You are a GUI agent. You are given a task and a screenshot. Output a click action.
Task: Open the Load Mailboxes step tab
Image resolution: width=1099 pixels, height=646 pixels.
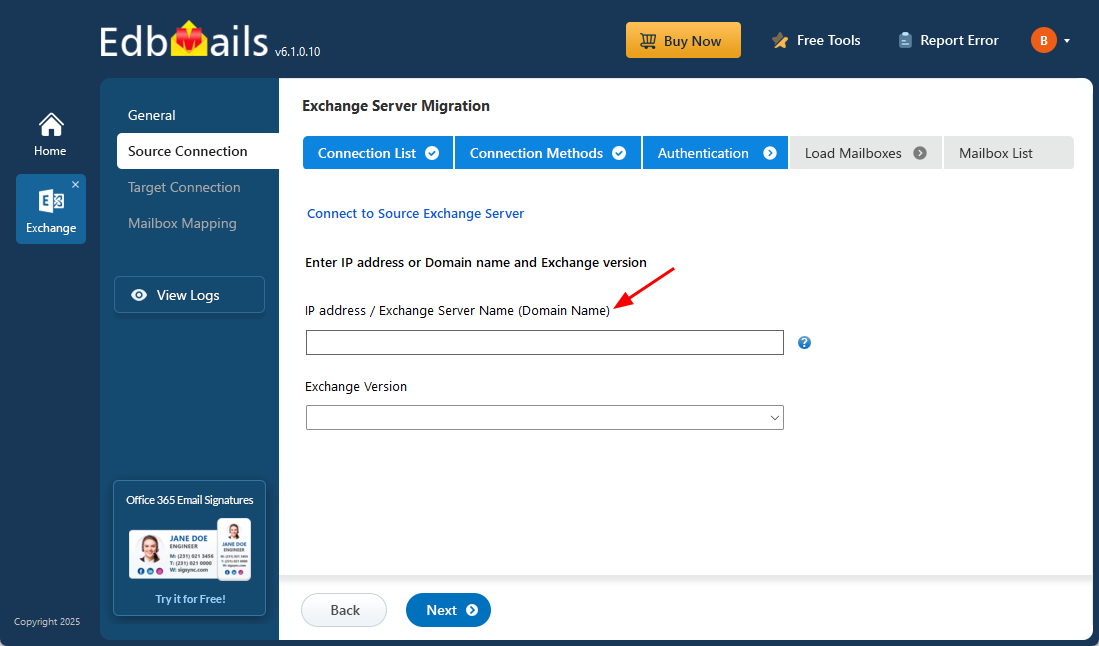(866, 153)
